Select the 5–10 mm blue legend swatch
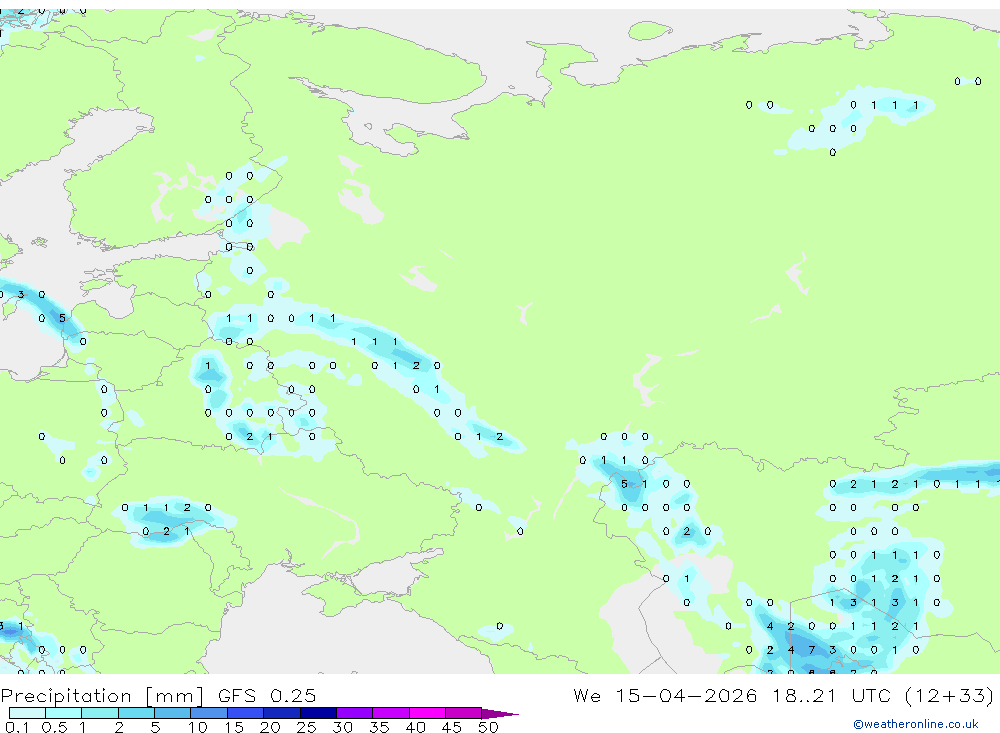Image resolution: width=1000 pixels, height=733 pixels. (173, 713)
